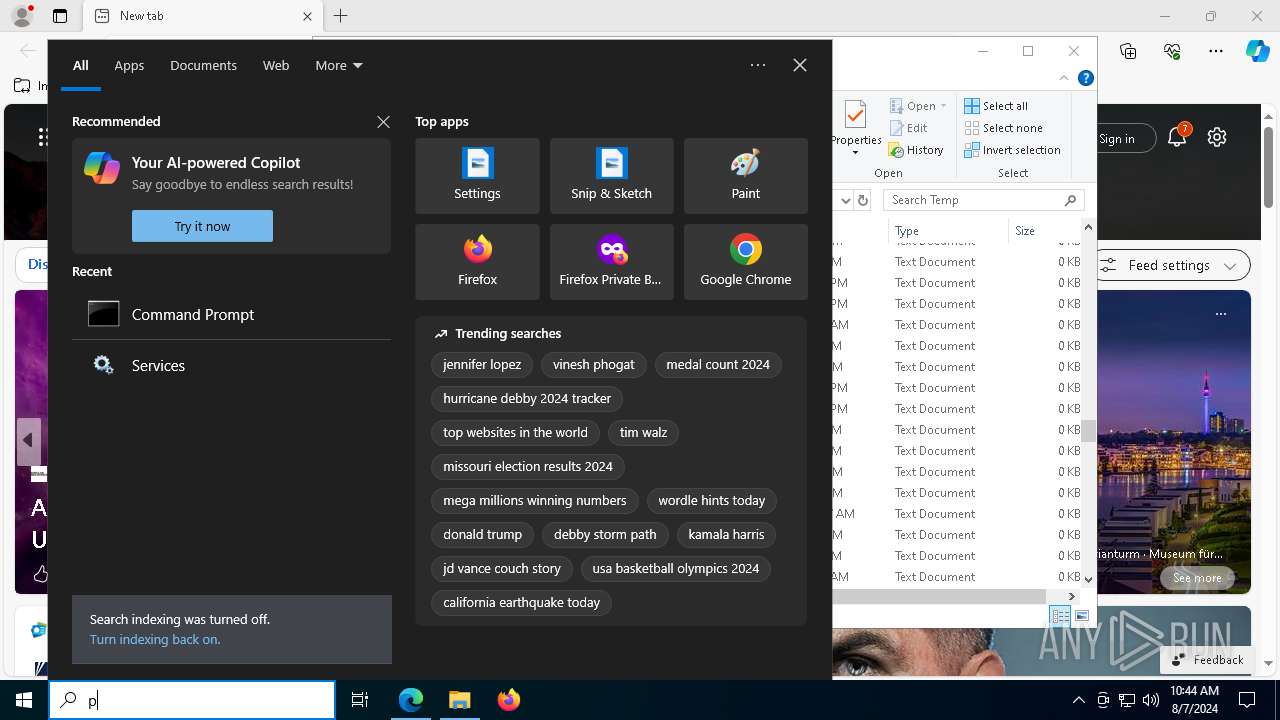Expand the Open dropdown in Explorer
Image resolution: width=1280 pixels, height=720 pixels.
click(943, 106)
